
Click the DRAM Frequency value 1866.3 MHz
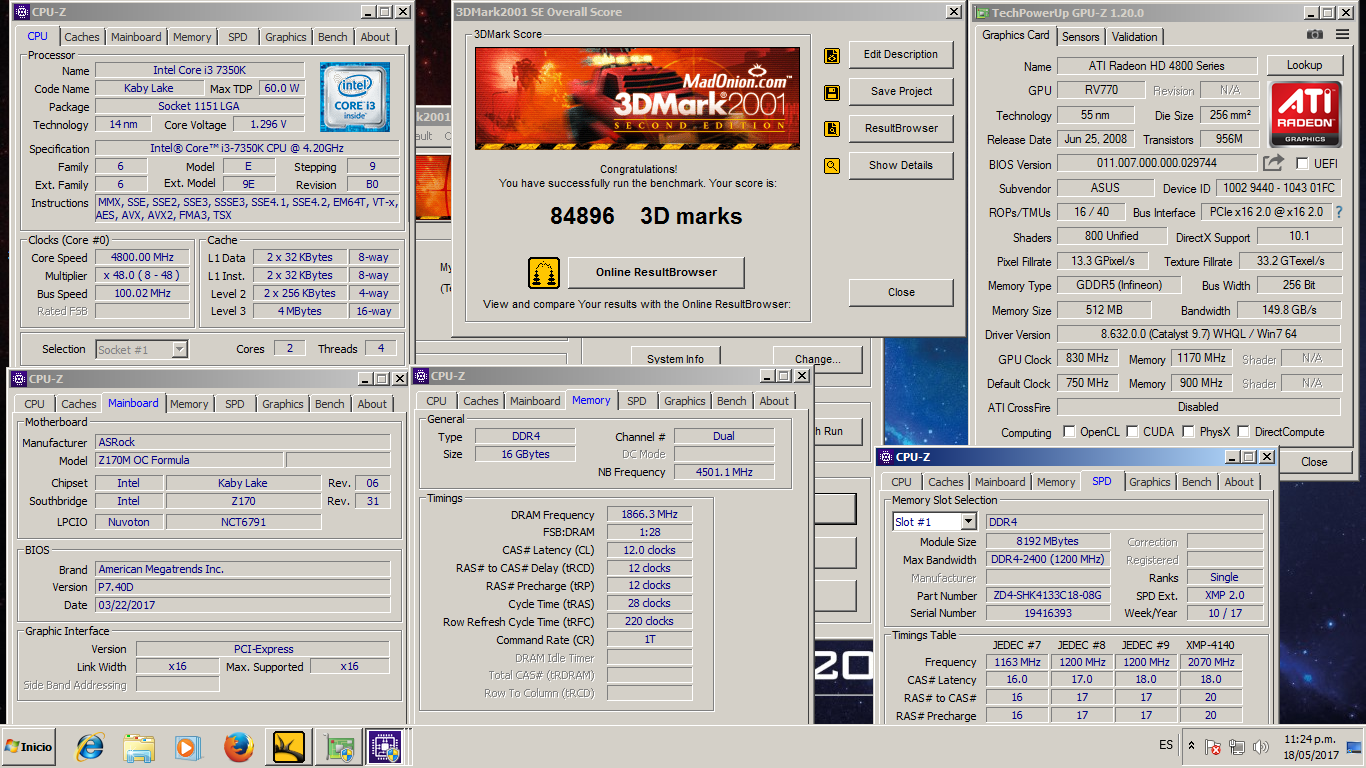click(650, 514)
